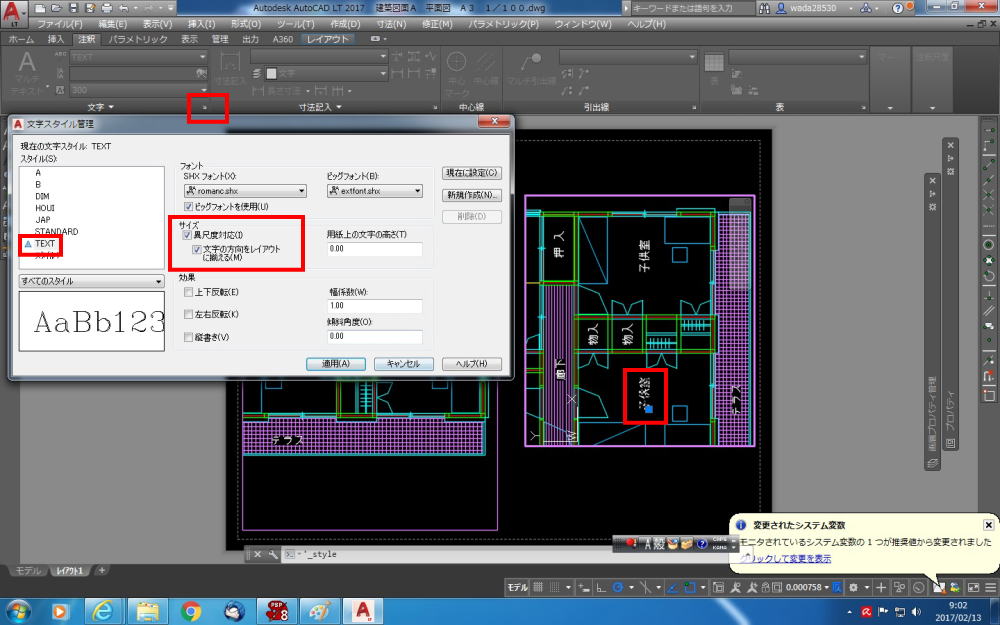
Task: Open the 形式(O) menu
Action: 246,24
